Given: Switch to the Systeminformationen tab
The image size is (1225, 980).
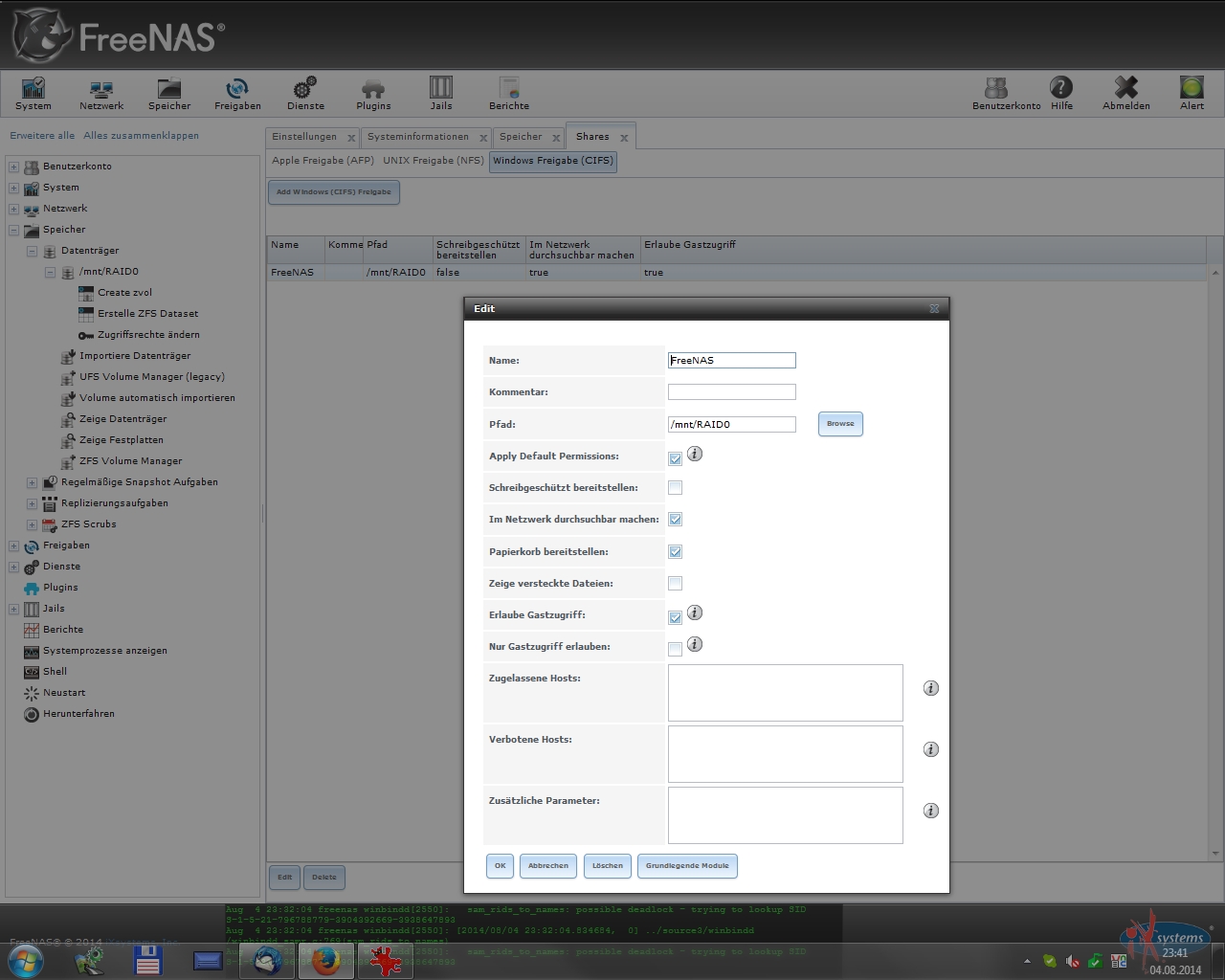Looking at the screenshot, I should click(418, 137).
